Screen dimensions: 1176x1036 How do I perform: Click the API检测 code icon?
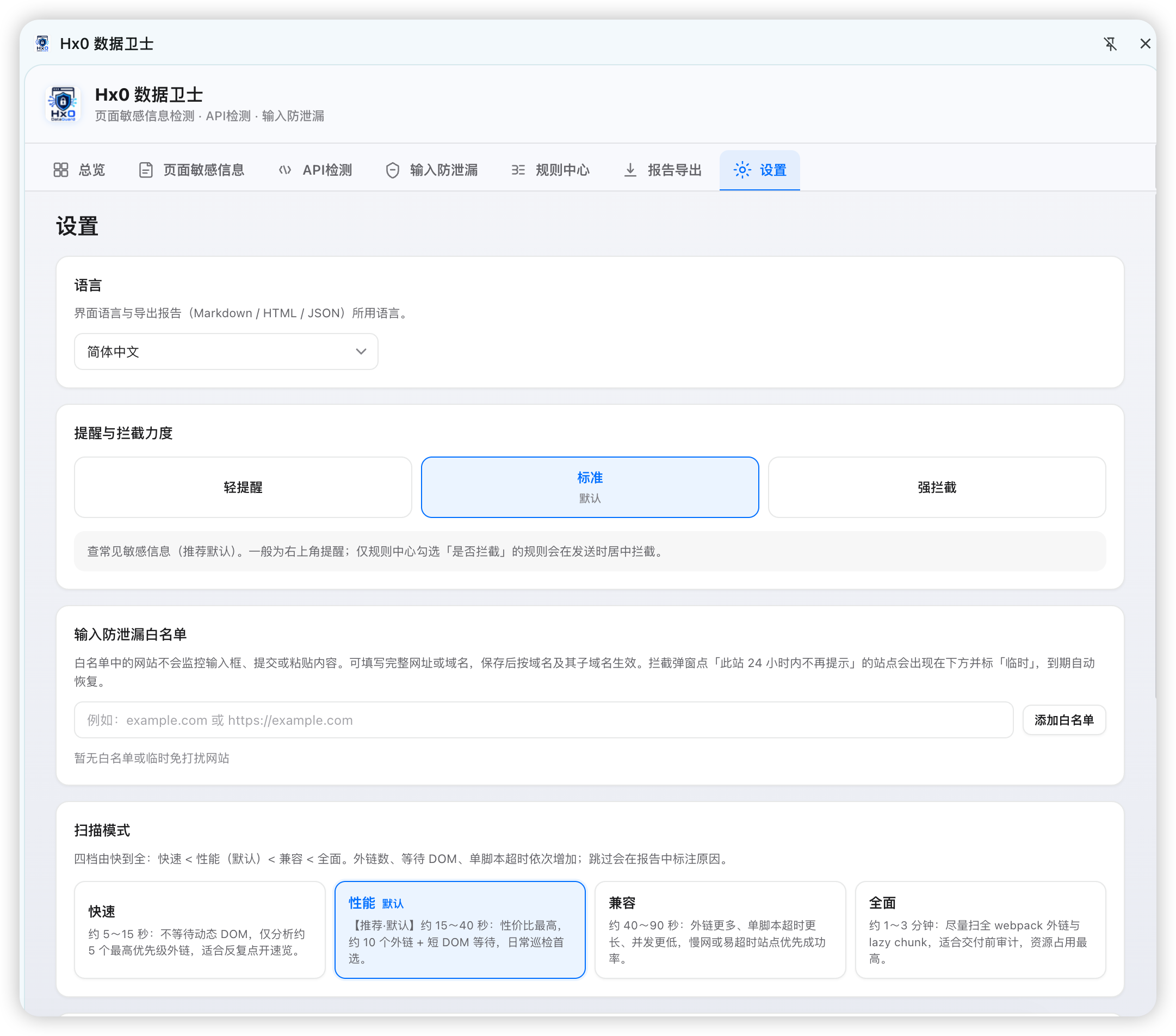click(285, 170)
